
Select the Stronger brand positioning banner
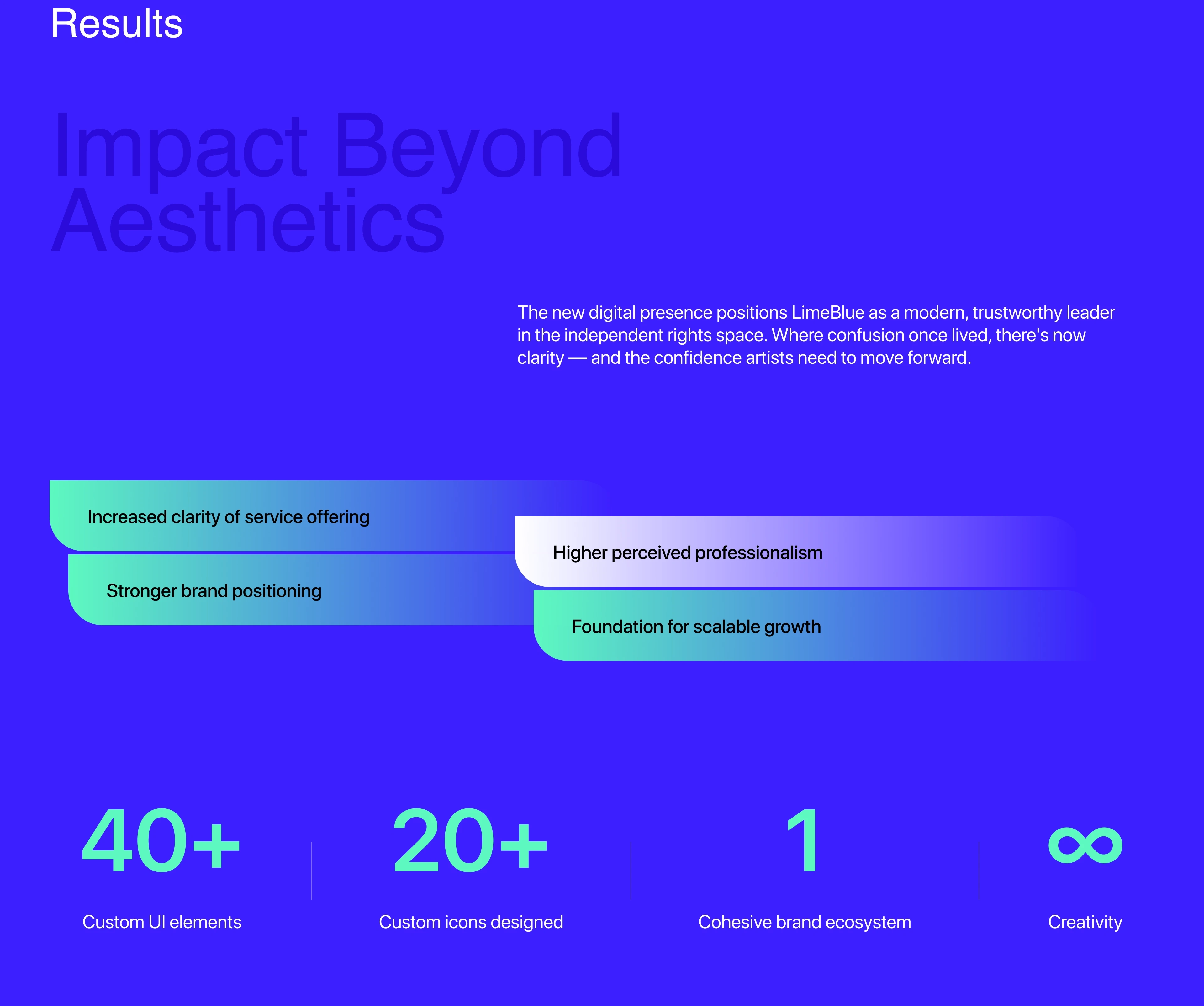(214, 591)
